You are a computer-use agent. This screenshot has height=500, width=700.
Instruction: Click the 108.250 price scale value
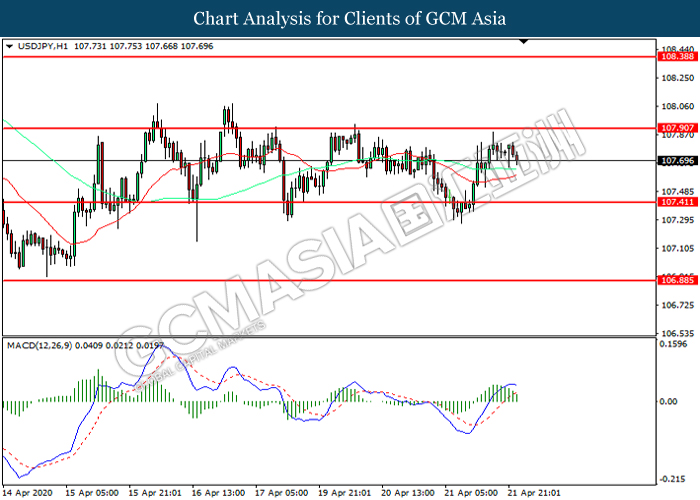(678, 78)
